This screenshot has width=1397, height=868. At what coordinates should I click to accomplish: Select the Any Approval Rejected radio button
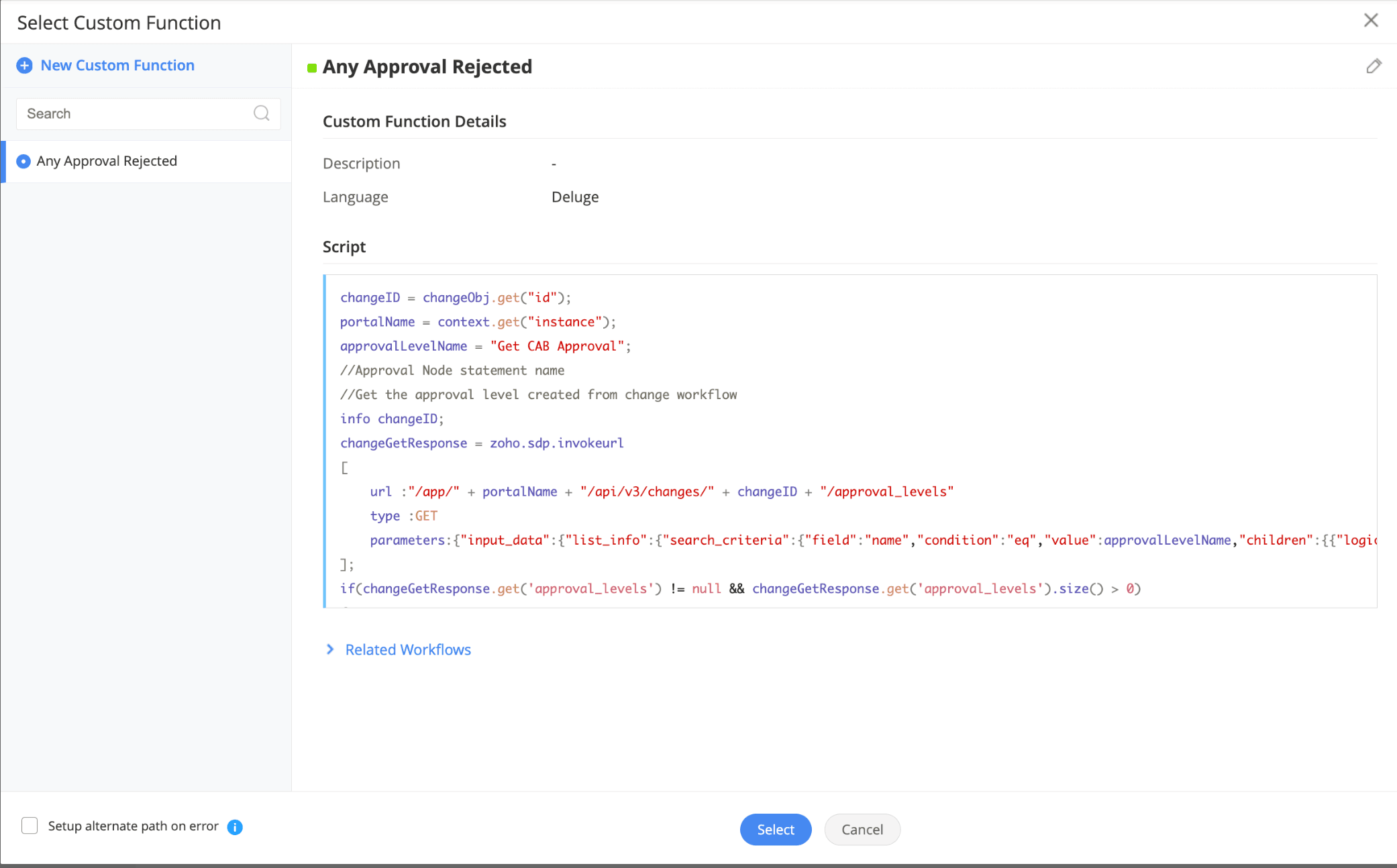[23, 162]
